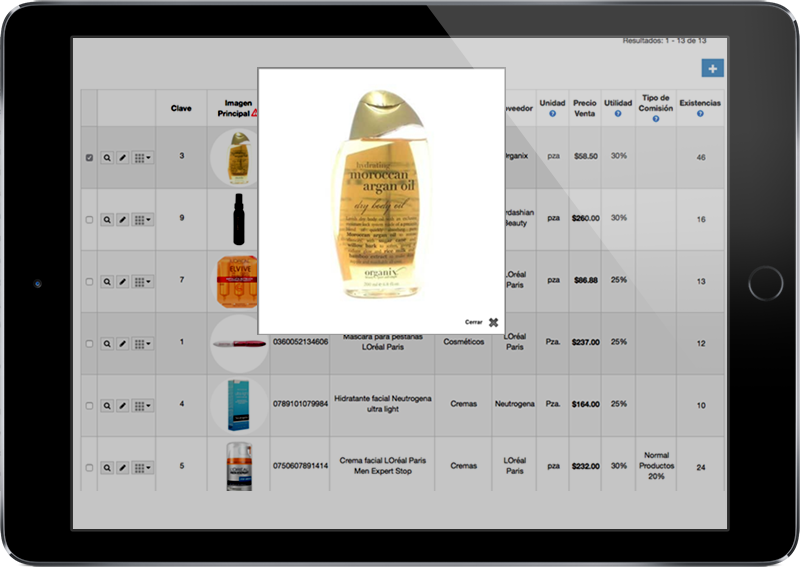View details magnifier for product clave 1

pyautogui.click(x=107, y=344)
